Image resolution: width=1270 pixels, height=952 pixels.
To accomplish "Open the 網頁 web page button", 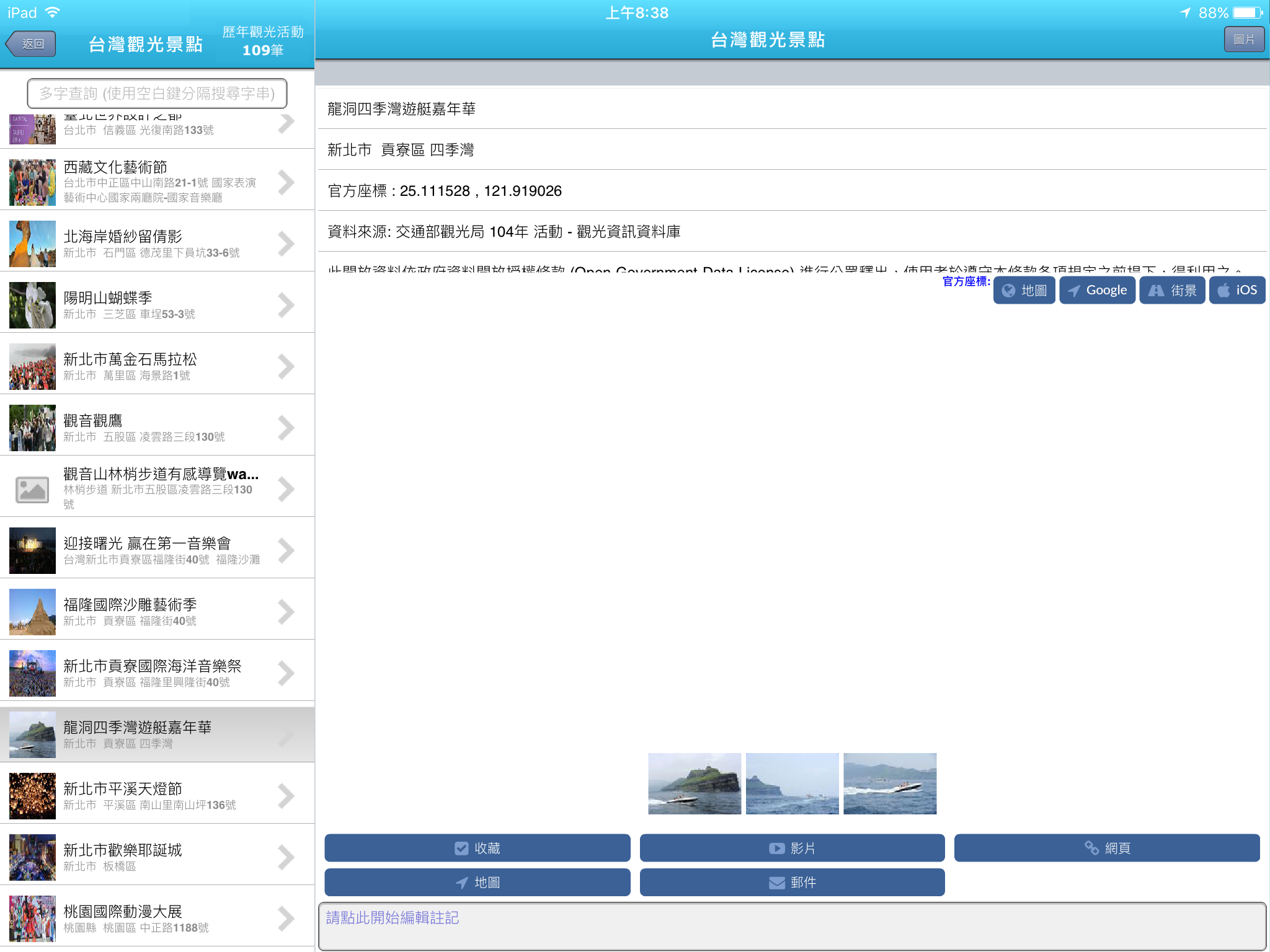I will [1107, 848].
